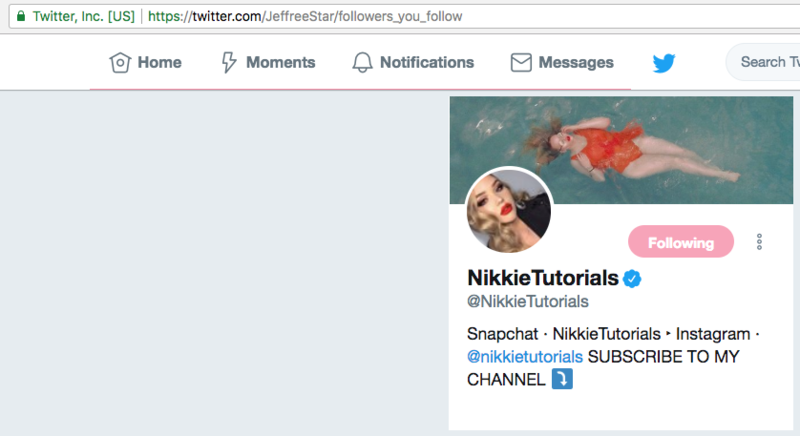This screenshot has width=800, height=436.
Task: Toggle the pink Following button
Action: point(680,242)
